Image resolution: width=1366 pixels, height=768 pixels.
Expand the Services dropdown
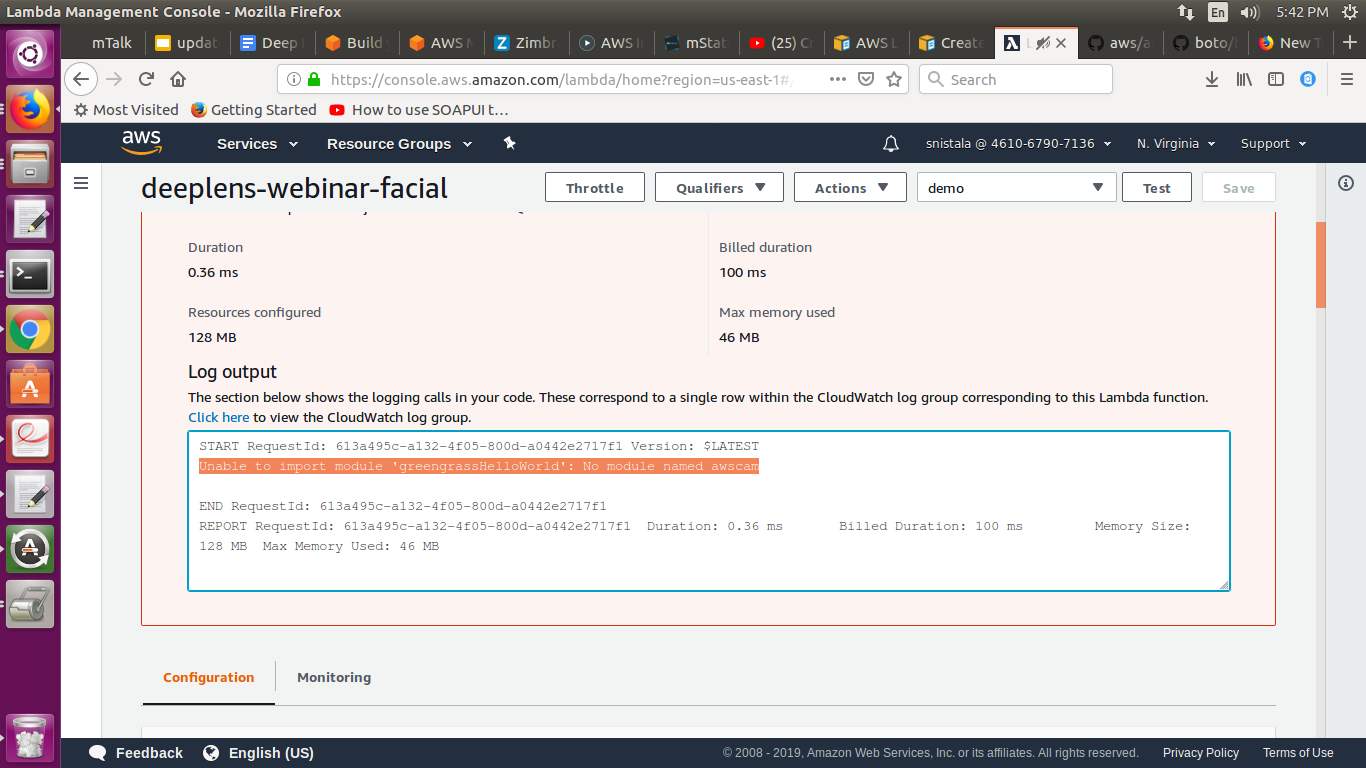coord(258,144)
